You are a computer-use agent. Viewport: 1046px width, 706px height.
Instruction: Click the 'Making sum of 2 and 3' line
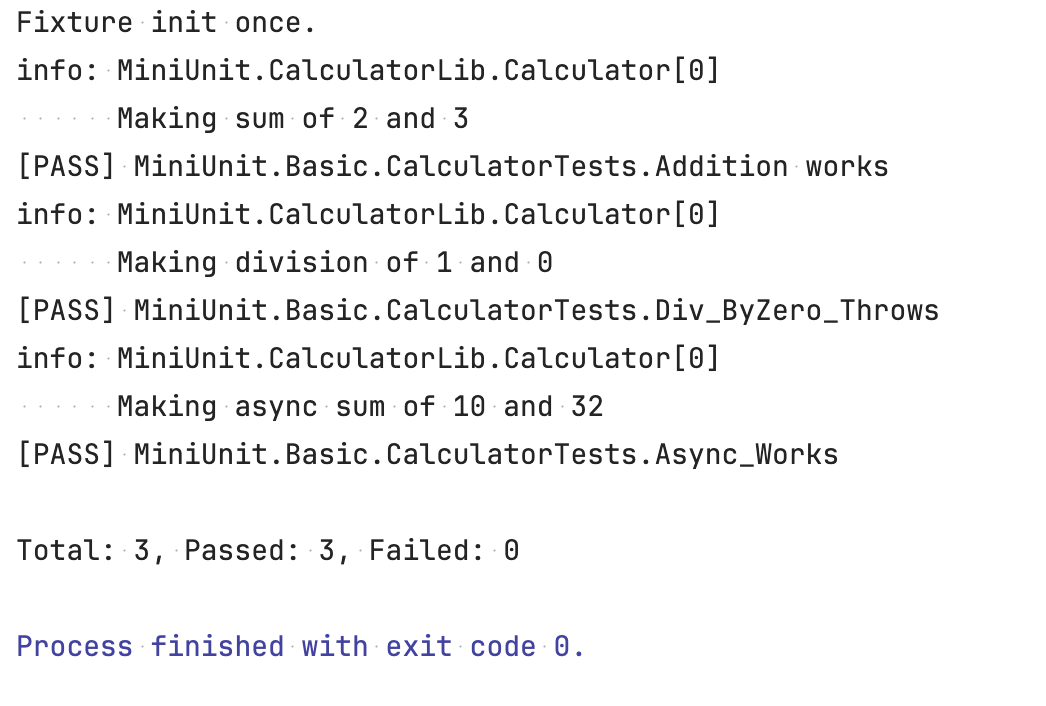click(x=293, y=119)
